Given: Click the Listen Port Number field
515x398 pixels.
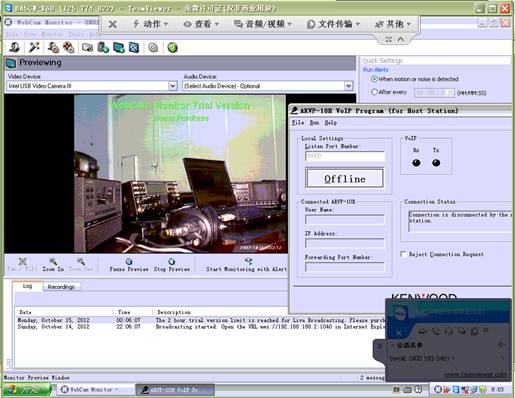Looking at the screenshot, I should [345, 156].
